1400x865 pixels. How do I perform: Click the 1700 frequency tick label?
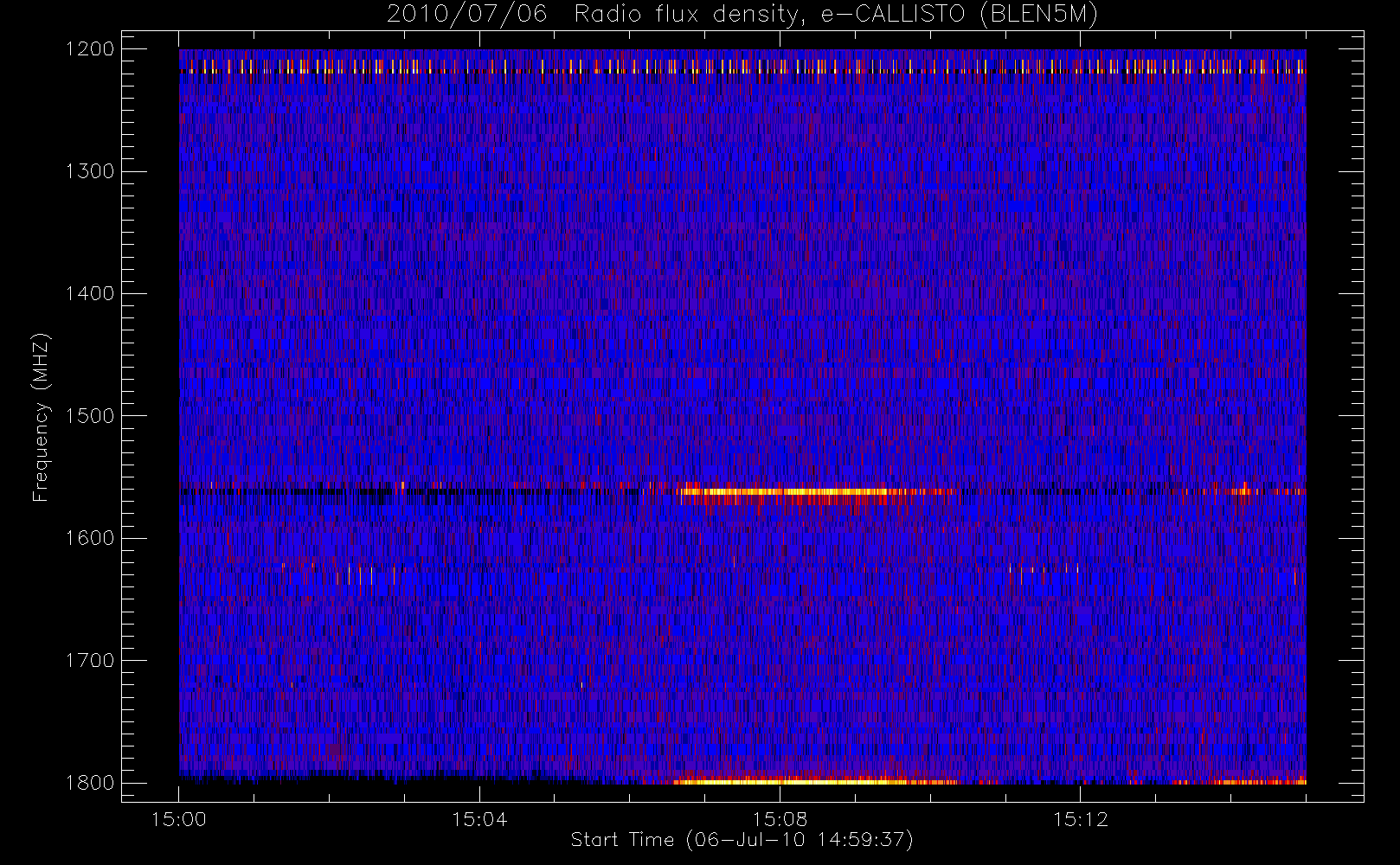pos(90,661)
